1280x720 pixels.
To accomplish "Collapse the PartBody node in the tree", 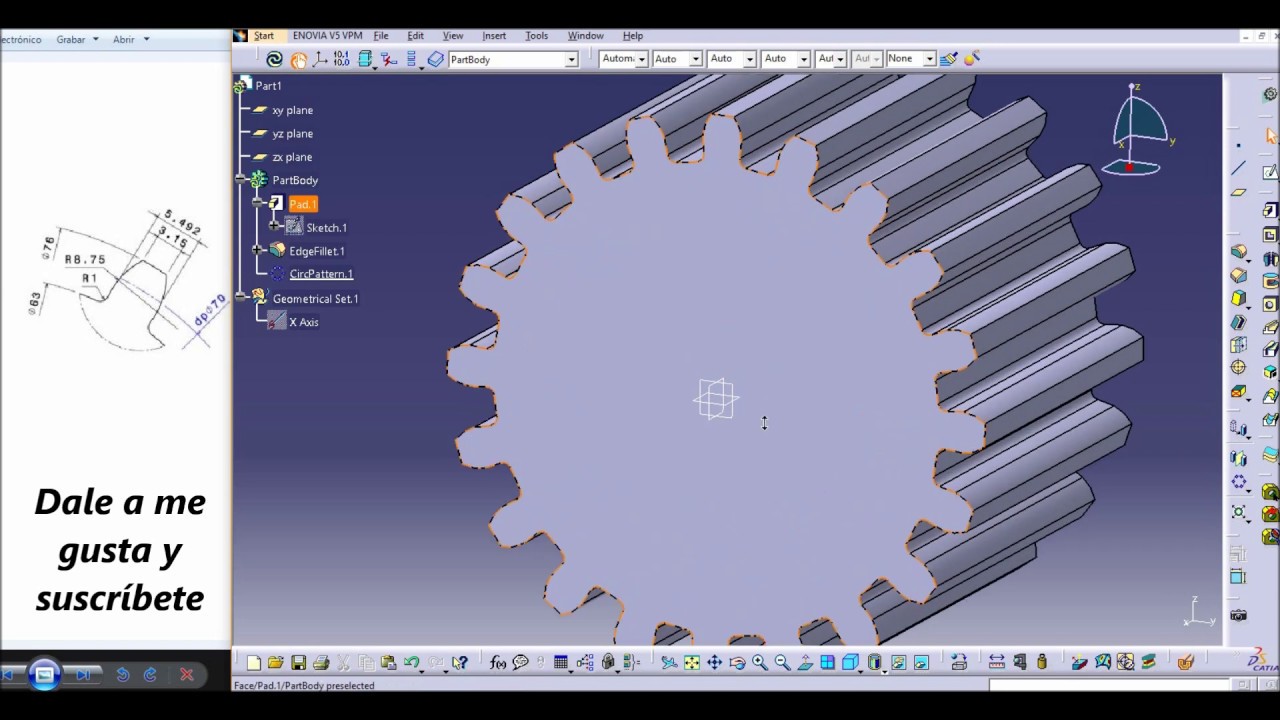I will [241, 179].
